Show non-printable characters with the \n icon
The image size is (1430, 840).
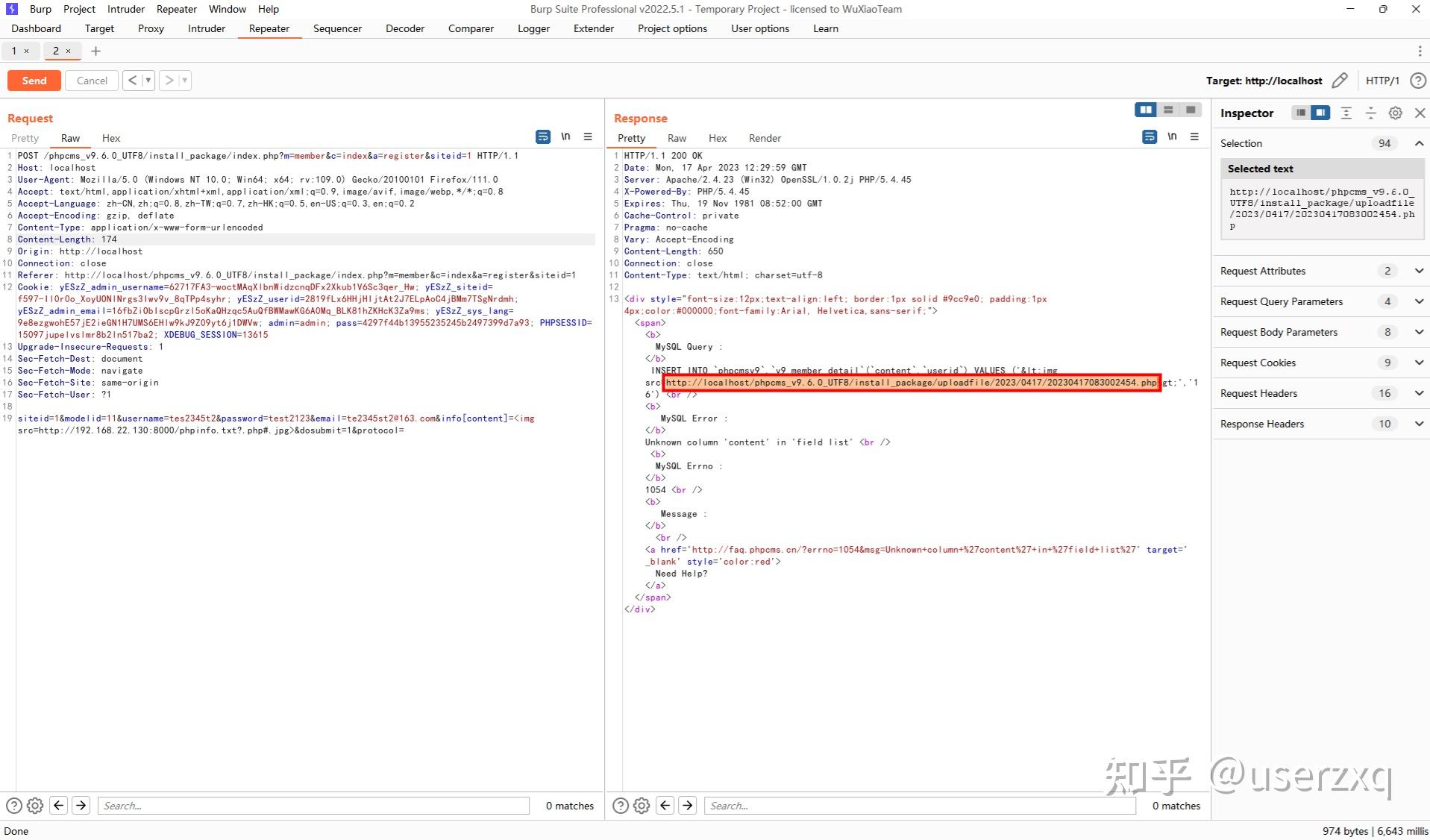[565, 137]
